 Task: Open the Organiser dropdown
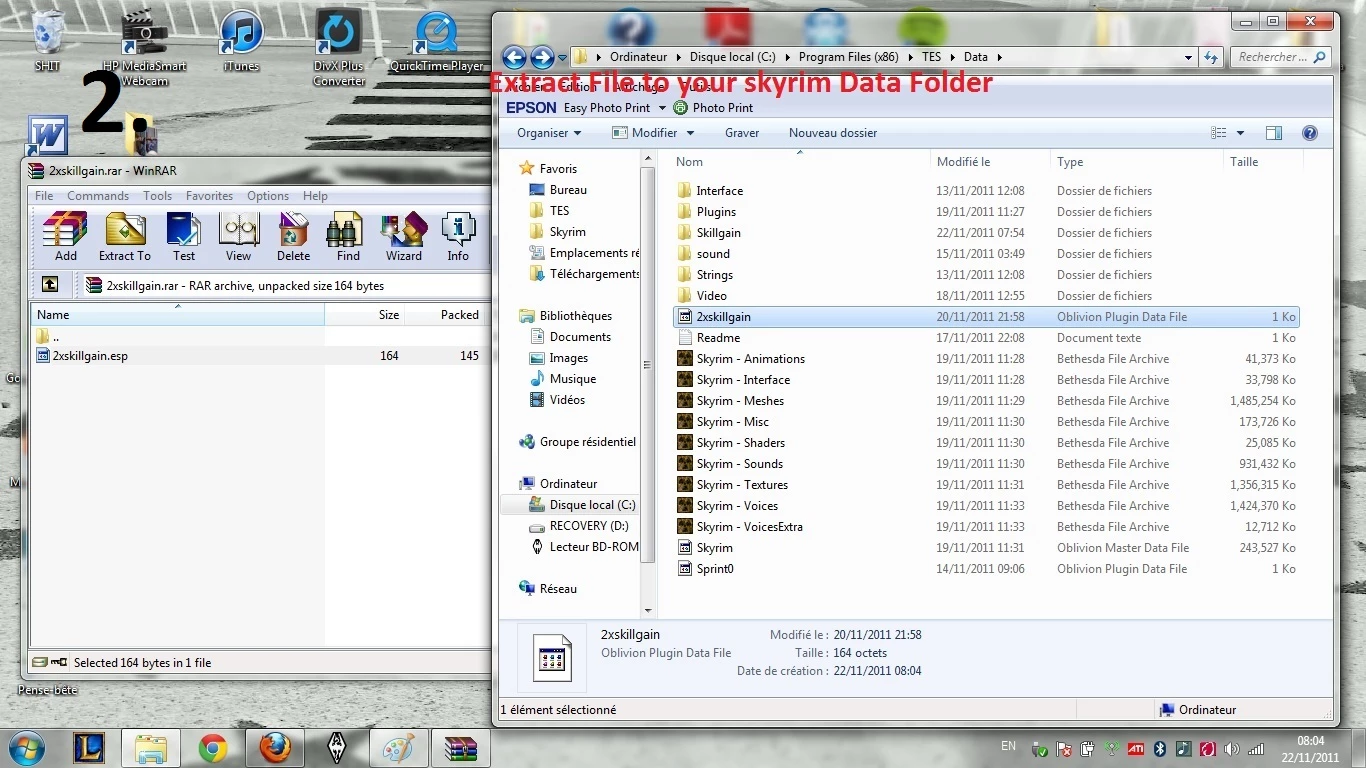[x=549, y=133]
